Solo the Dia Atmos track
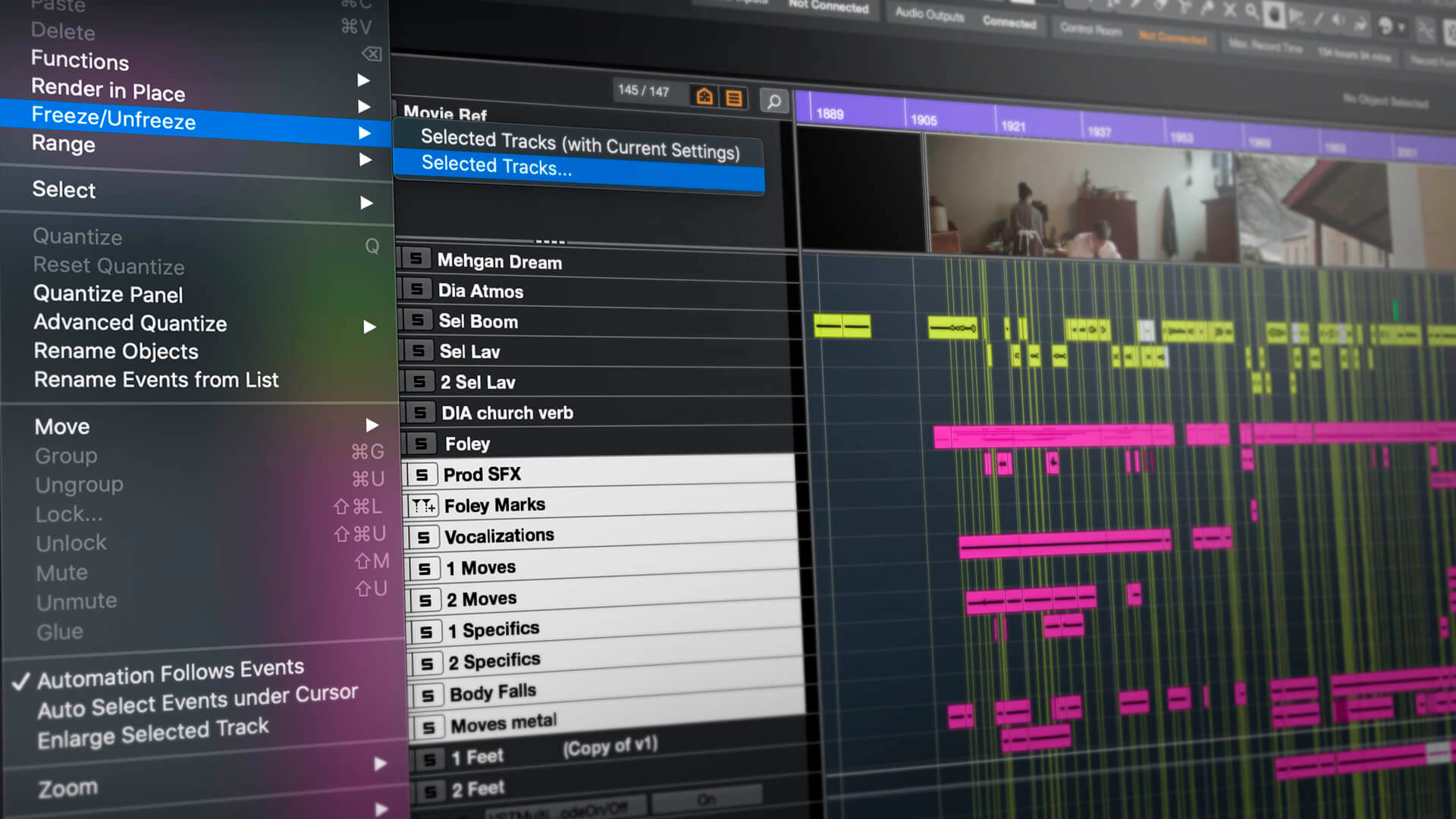Image resolution: width=1456 pixels, height=819 pixels. 416,289
